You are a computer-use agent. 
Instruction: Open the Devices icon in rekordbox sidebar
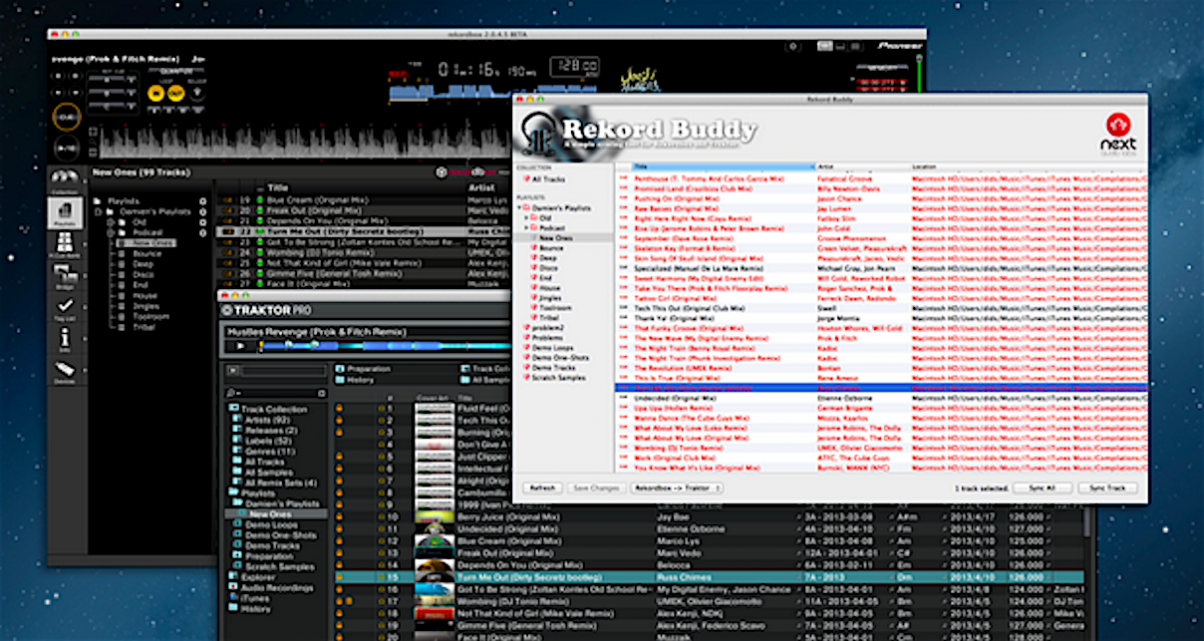[65, 374]
